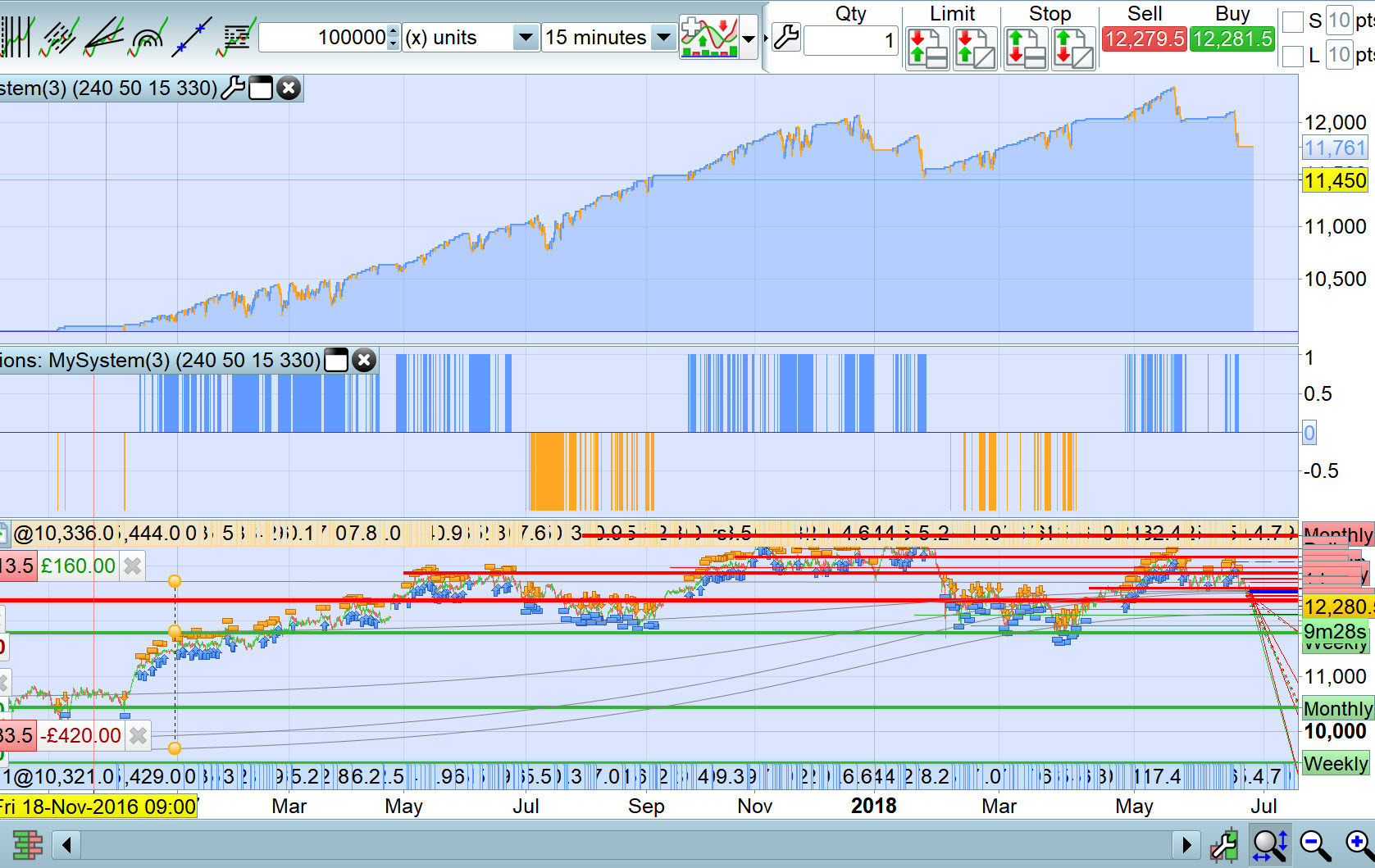Click the horizontal chart scrollbar track
This screenshot has height=868, width=1375.
[x=626, y=844]
